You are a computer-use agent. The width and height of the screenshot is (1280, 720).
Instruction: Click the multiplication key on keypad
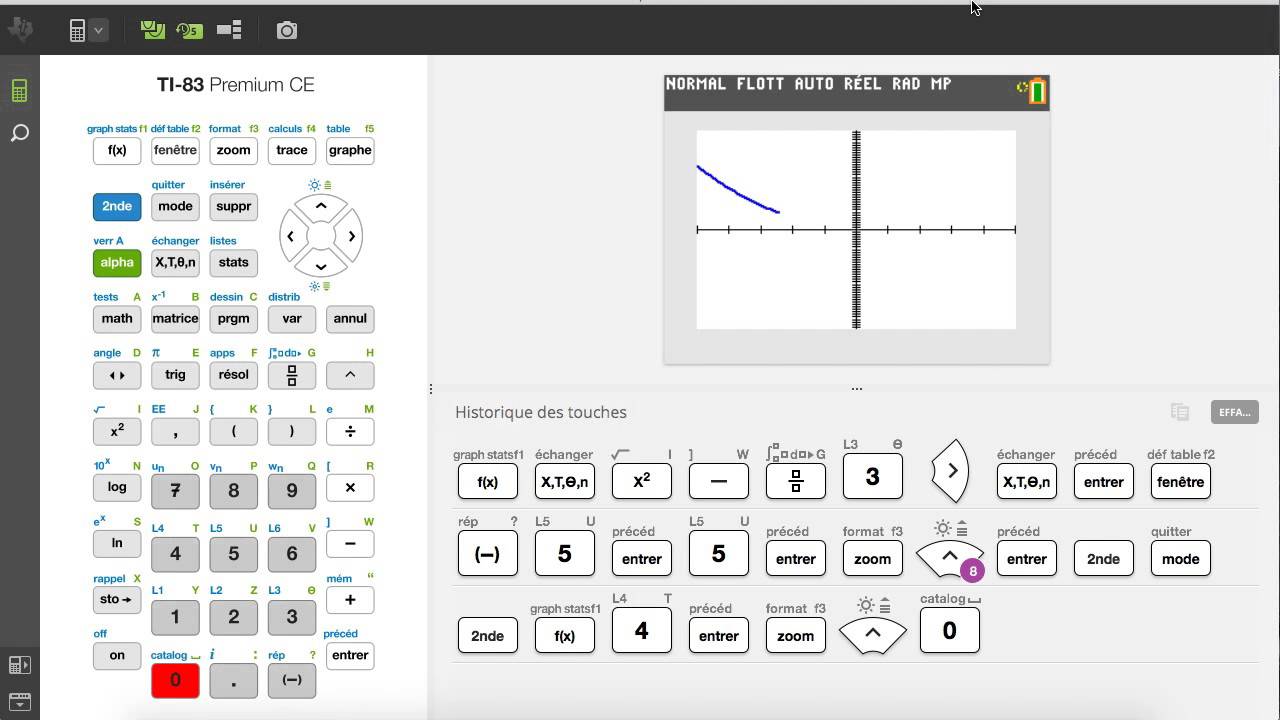tap(350, 488)
